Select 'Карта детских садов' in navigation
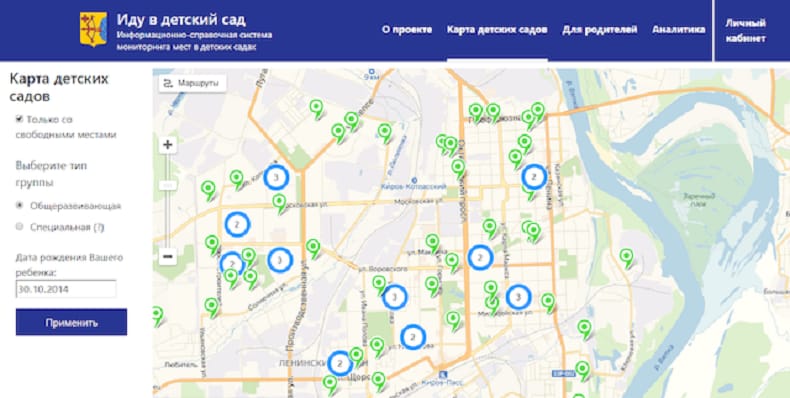 click(497, 30)
